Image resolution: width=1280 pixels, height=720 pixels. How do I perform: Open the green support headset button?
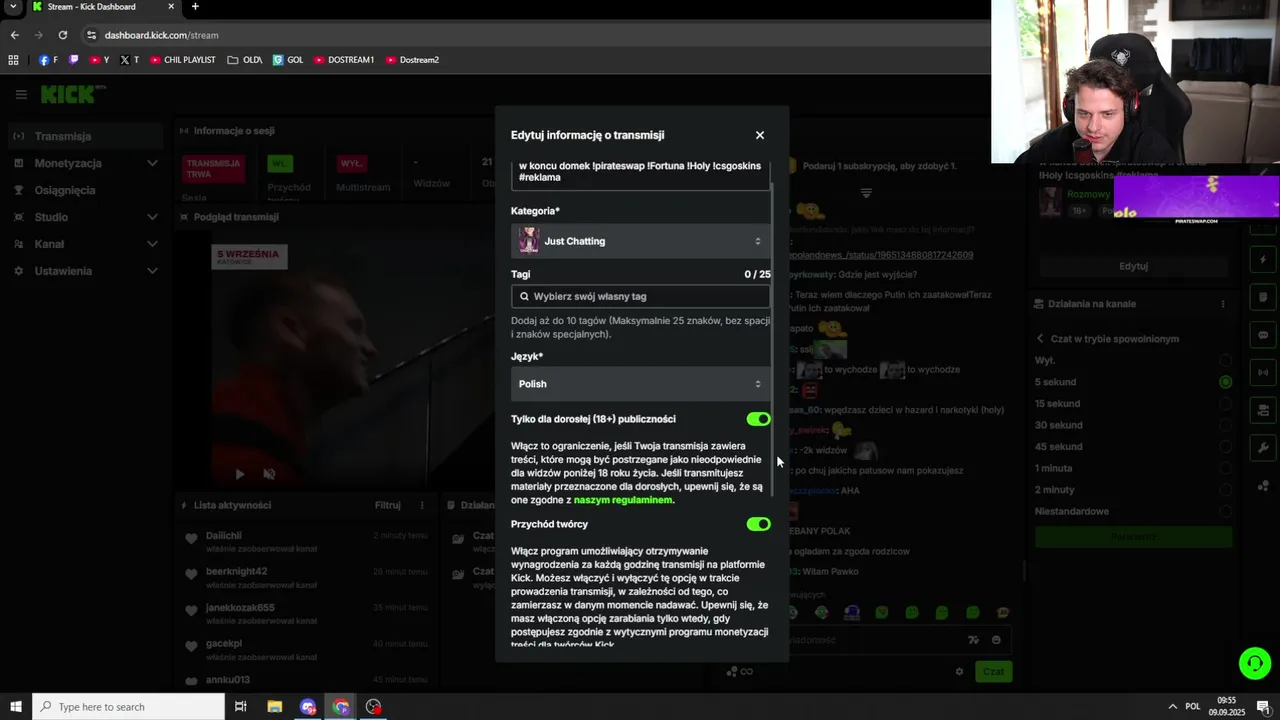pos(1254,663)
